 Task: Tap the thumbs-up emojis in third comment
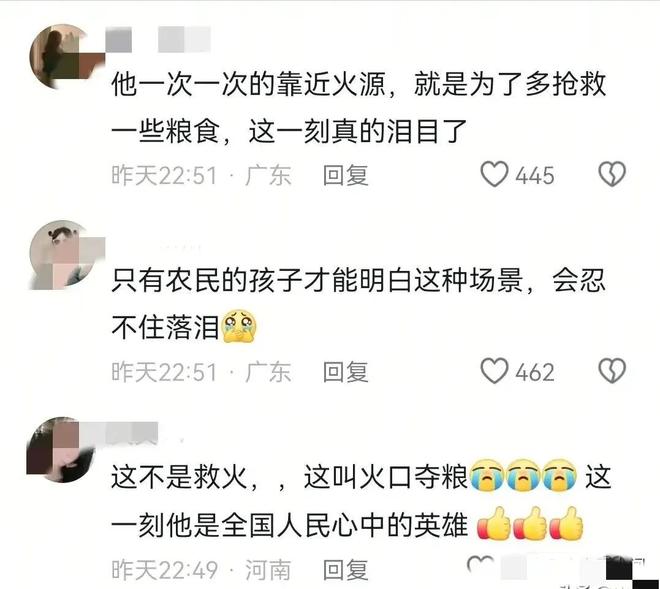tap(530, 524)
